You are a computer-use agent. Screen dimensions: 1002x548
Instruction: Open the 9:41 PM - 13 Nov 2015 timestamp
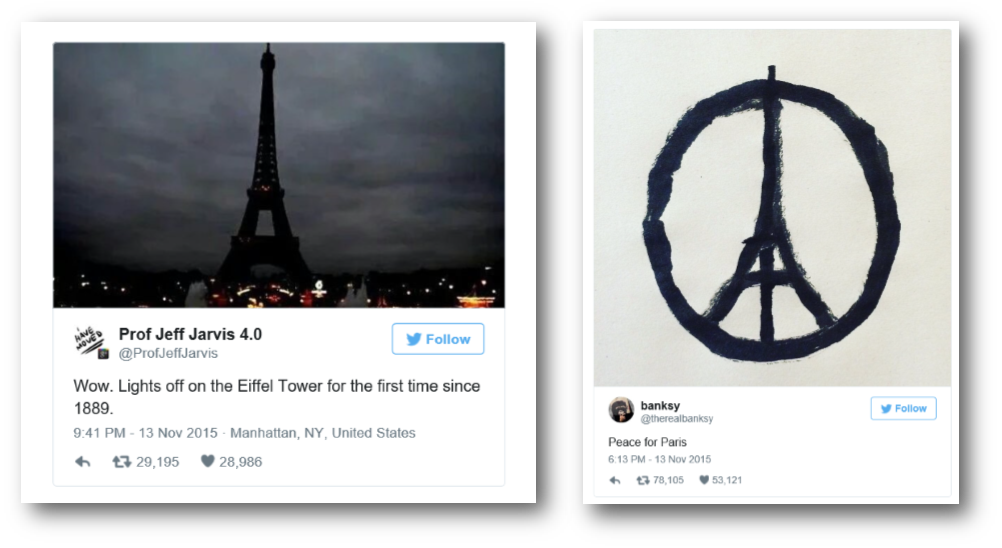pos(145,433)
